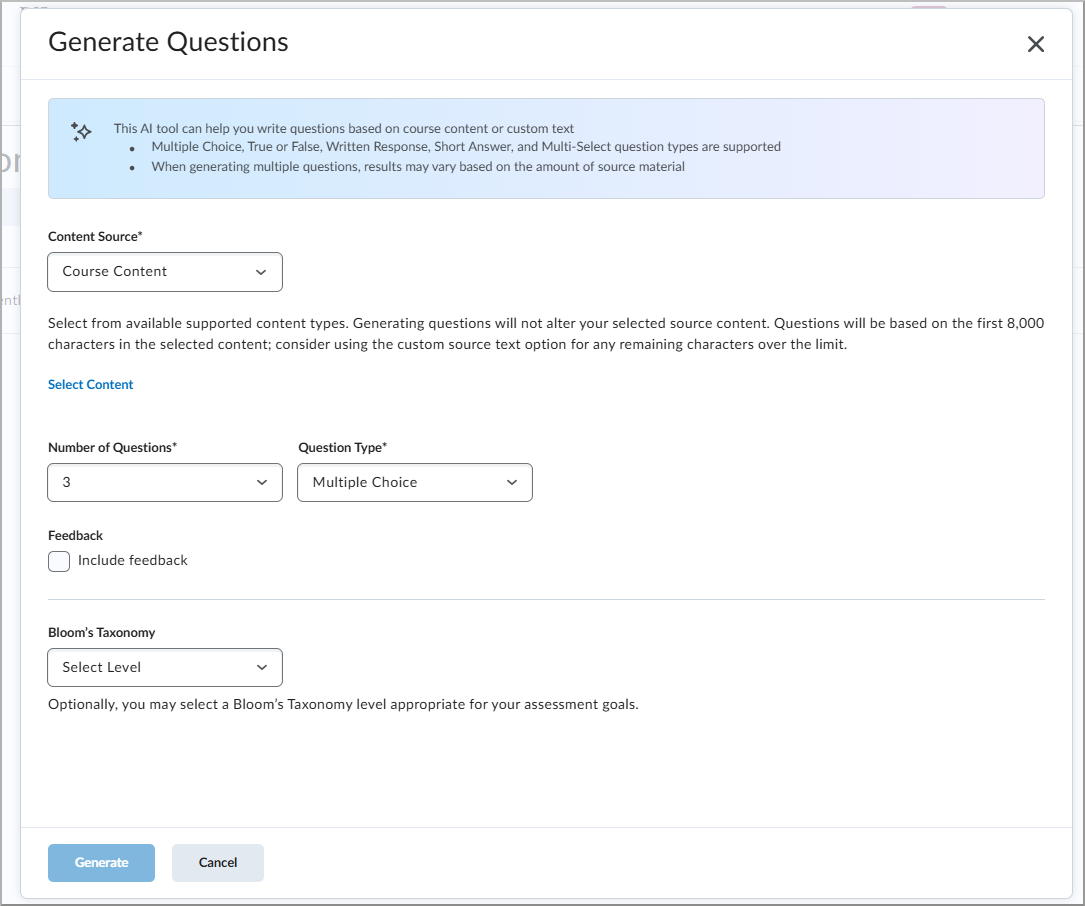Click the Multiple Choice value field
Image resolution: width=1085 pixels, height=906 pixels.
(x=364, y=482)
